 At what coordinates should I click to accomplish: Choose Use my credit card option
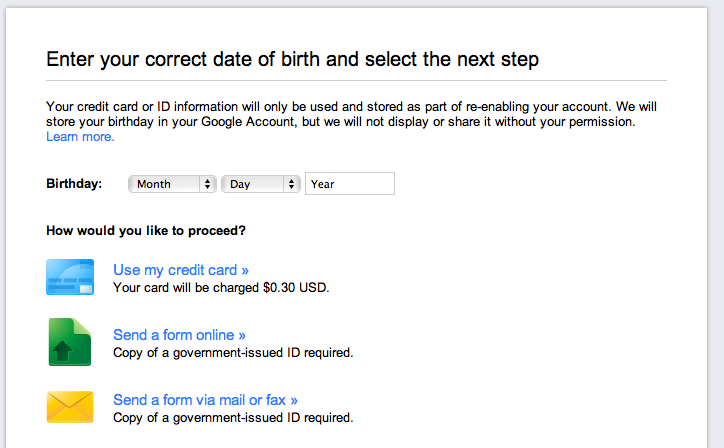point(181,270)
